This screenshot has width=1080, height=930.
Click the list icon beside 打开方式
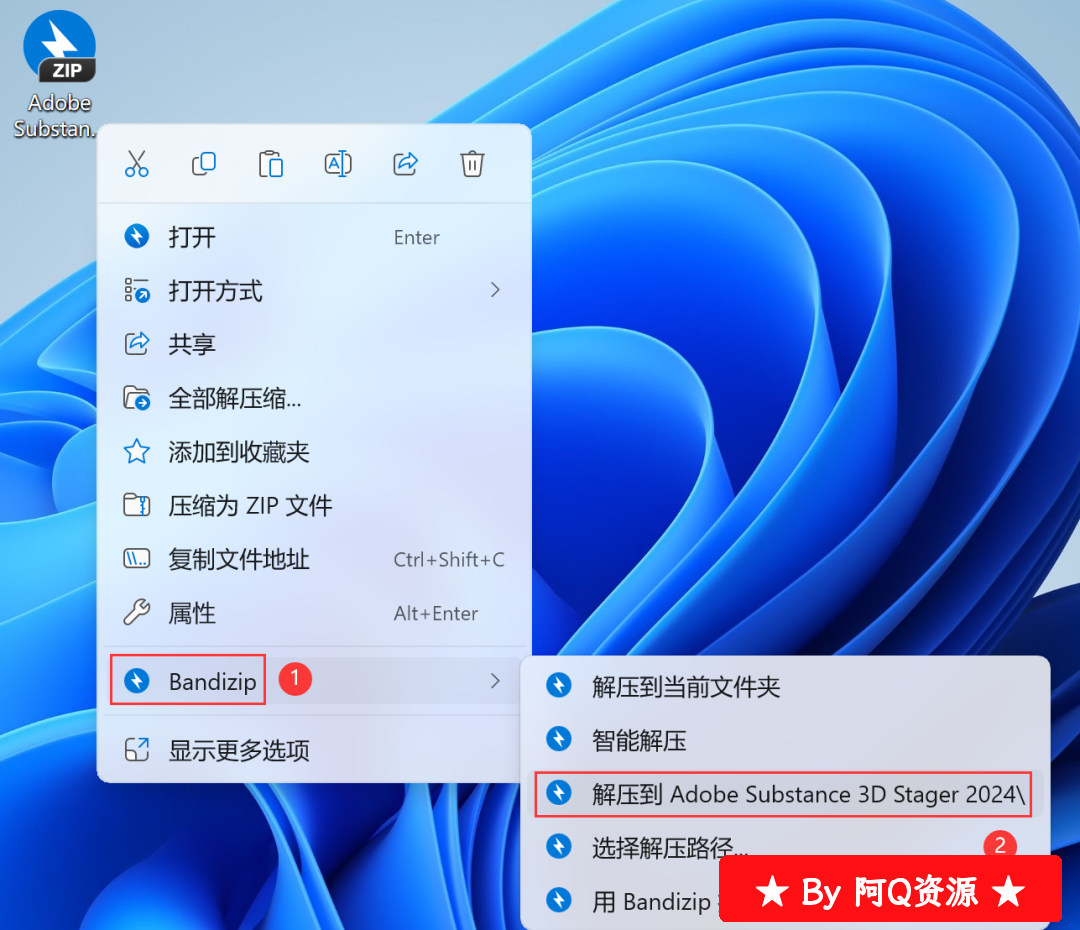coord(136,291)
